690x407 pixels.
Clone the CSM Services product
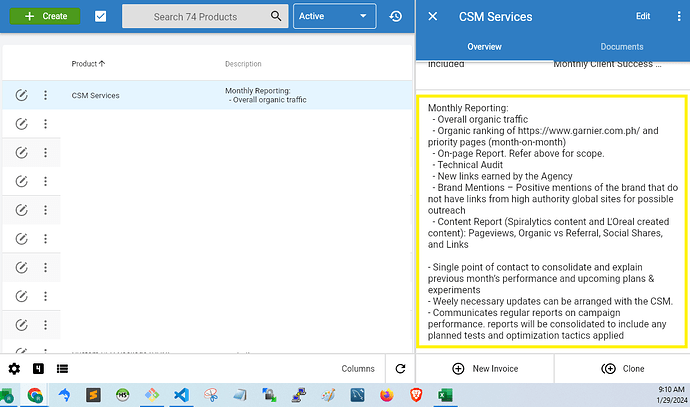pyautogui.click(x=622, y=369)
